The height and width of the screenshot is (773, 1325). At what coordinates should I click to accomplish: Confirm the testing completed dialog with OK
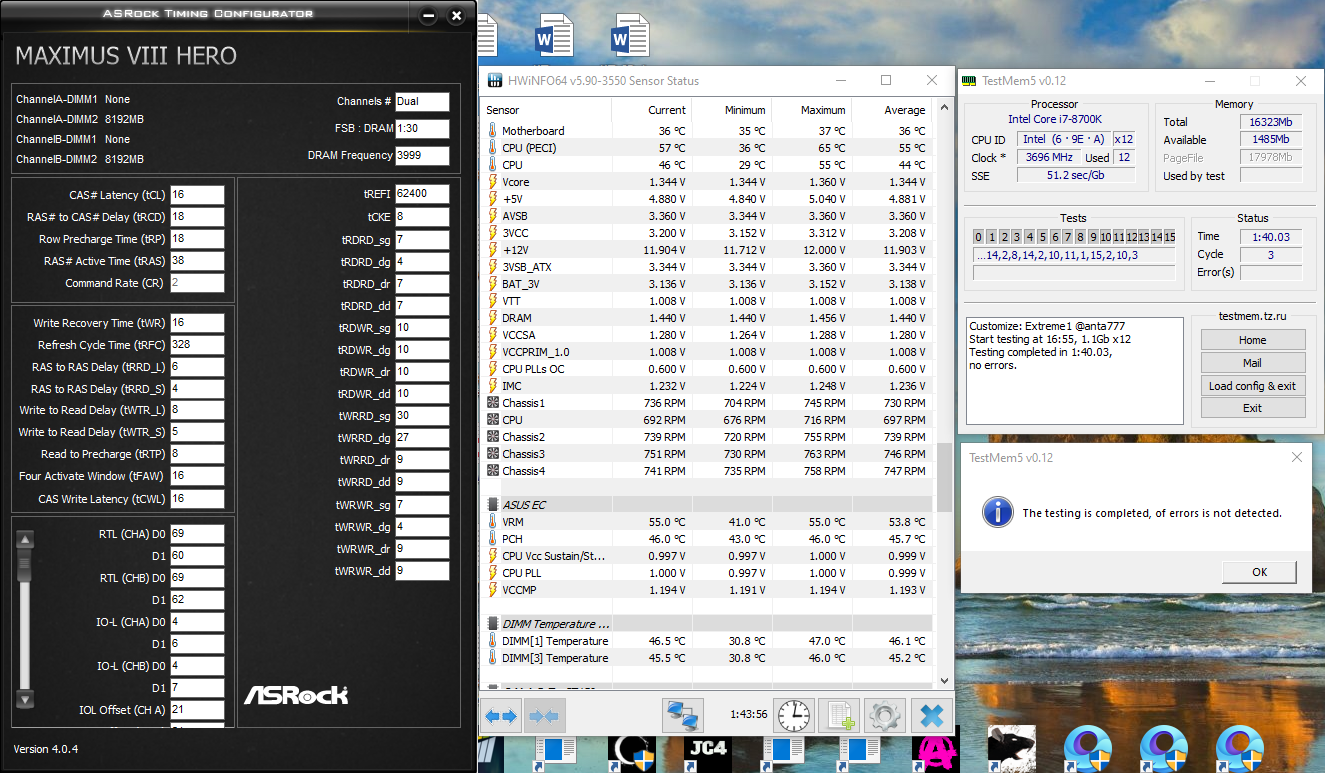[1259, 572]
